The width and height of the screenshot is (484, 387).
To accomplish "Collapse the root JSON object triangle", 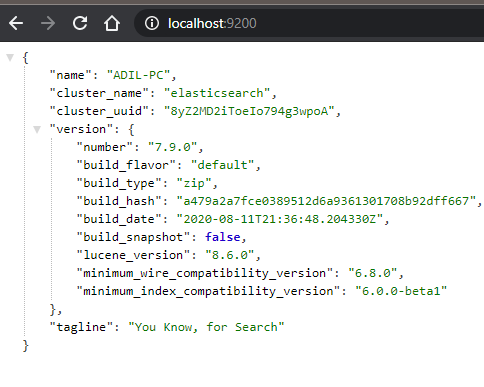I will (x=10, y=58).
